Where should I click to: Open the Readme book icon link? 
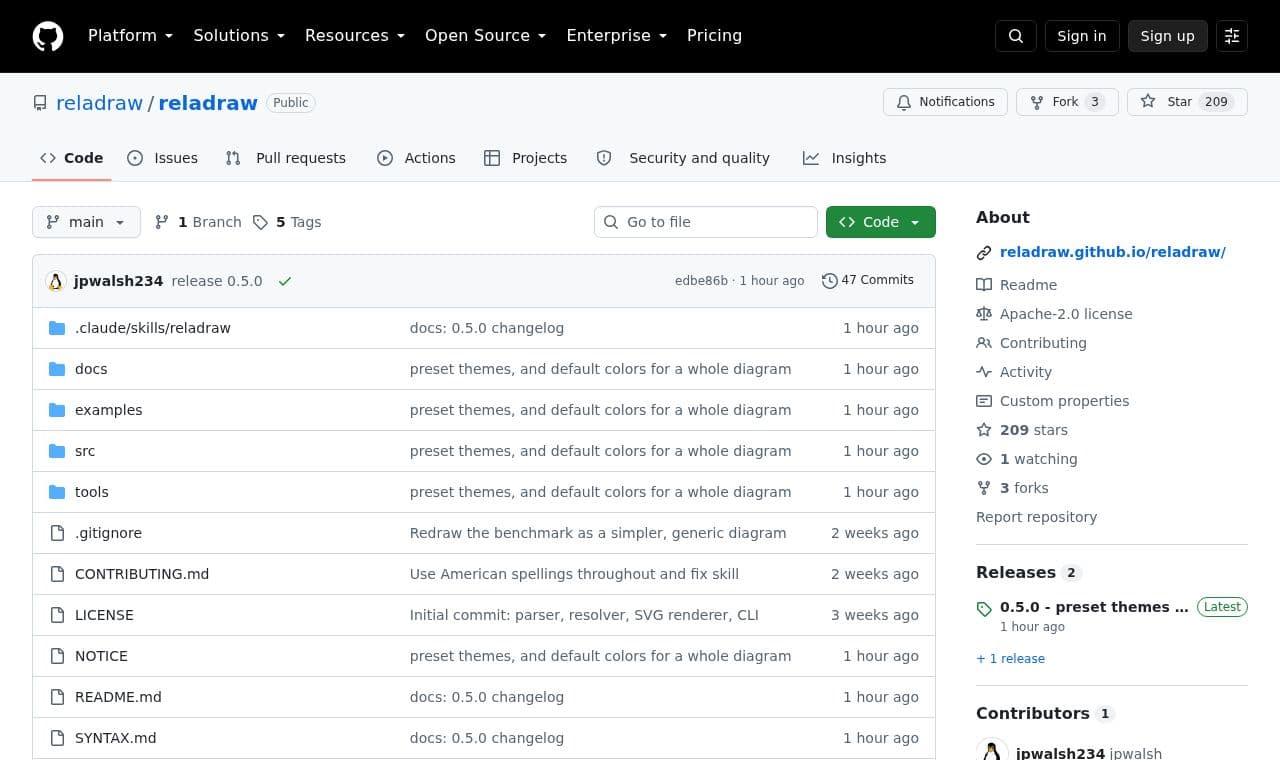[x=1016, y=285]
